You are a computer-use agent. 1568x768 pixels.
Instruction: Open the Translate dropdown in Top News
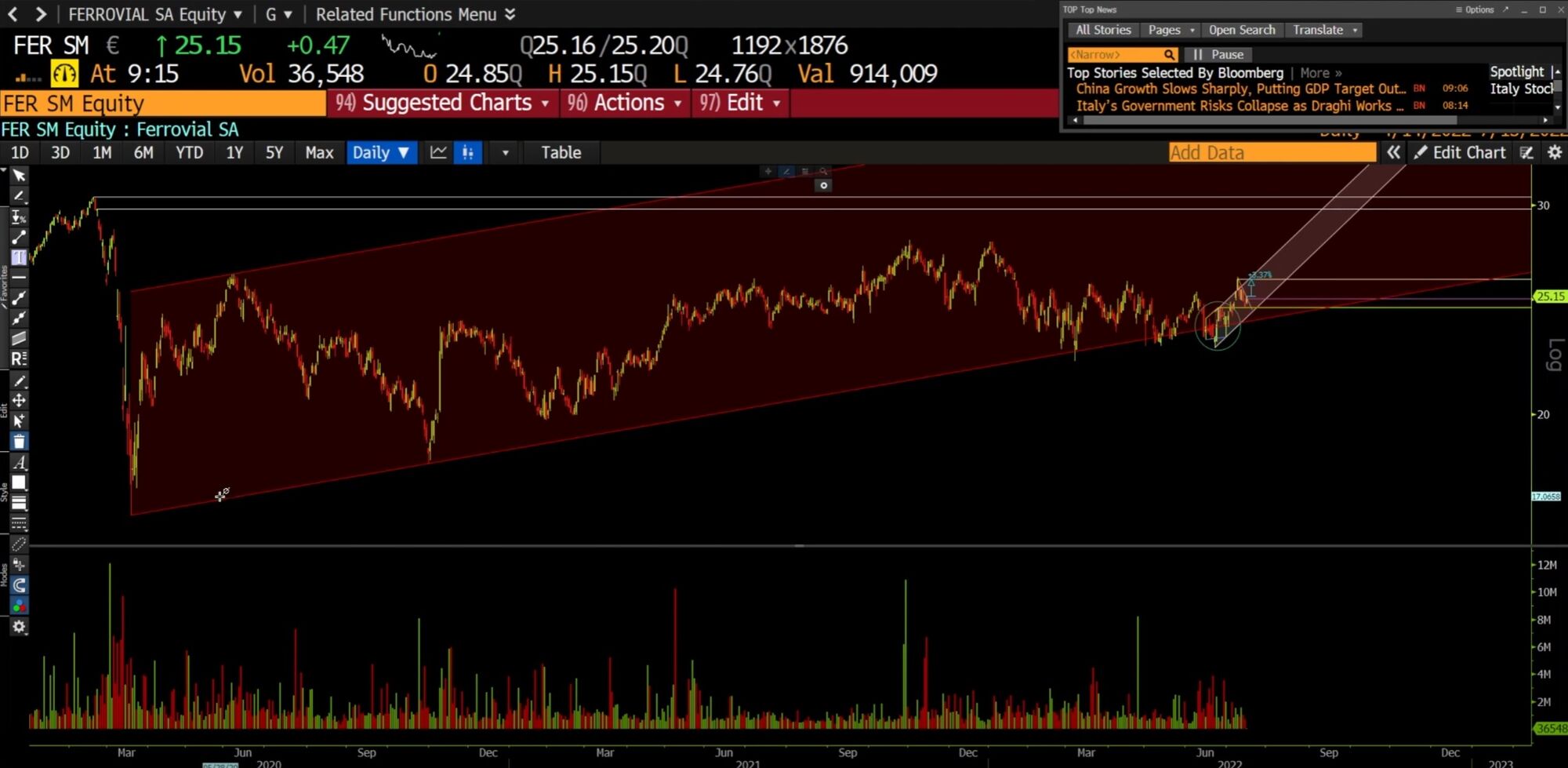point(1325,30)
